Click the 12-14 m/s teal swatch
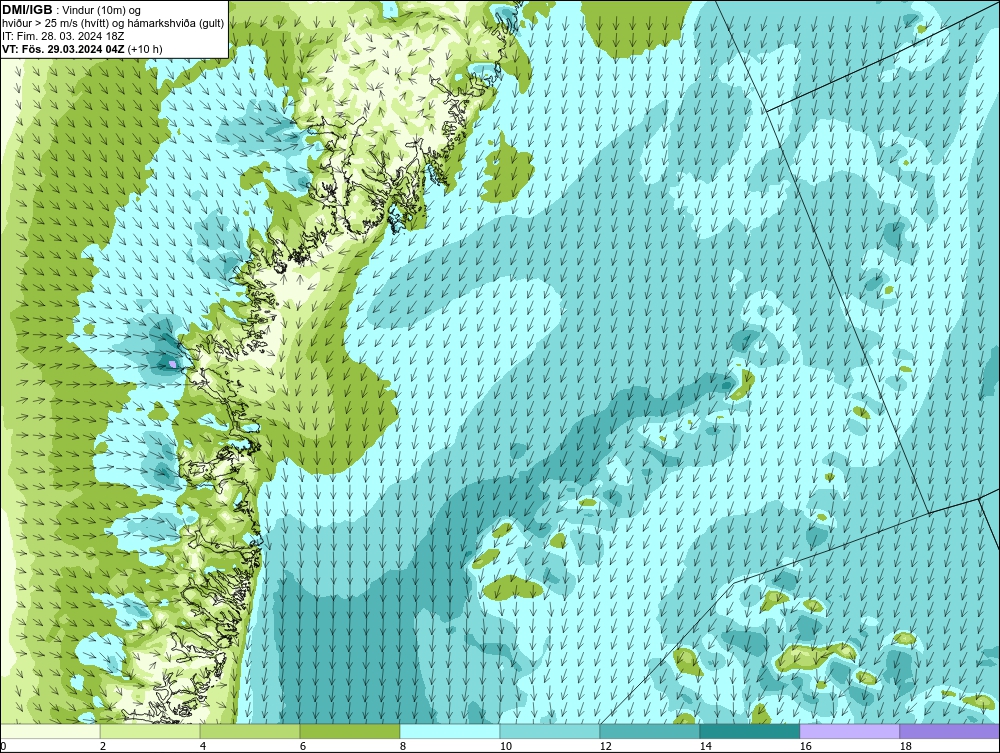The width and height of the screenshot is (1000, 753). point(649,731)
